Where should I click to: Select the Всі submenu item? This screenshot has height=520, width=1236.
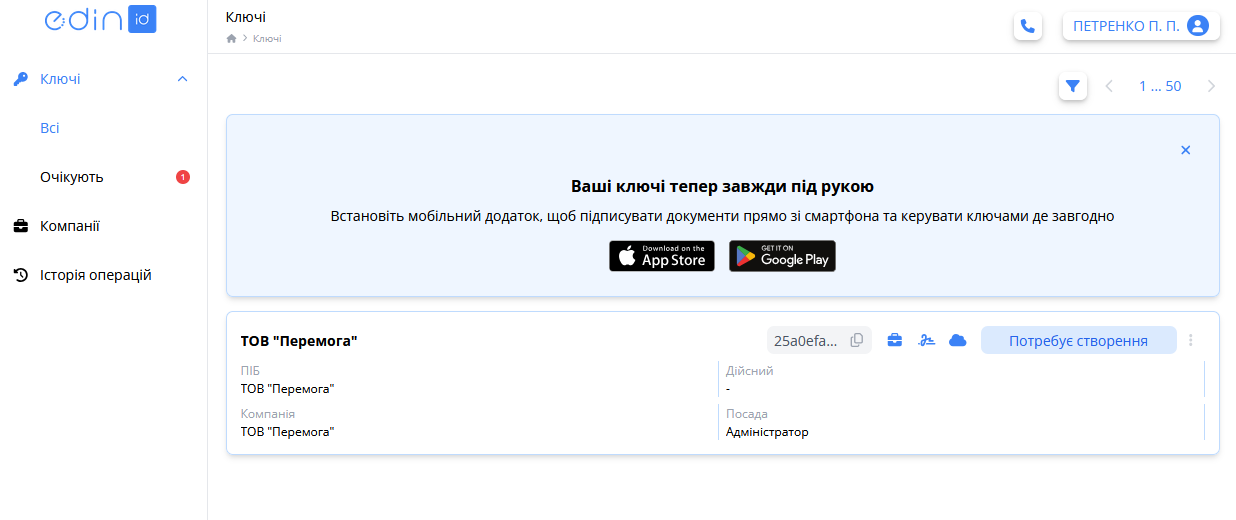pyautogui.click(x=50, y=128)
